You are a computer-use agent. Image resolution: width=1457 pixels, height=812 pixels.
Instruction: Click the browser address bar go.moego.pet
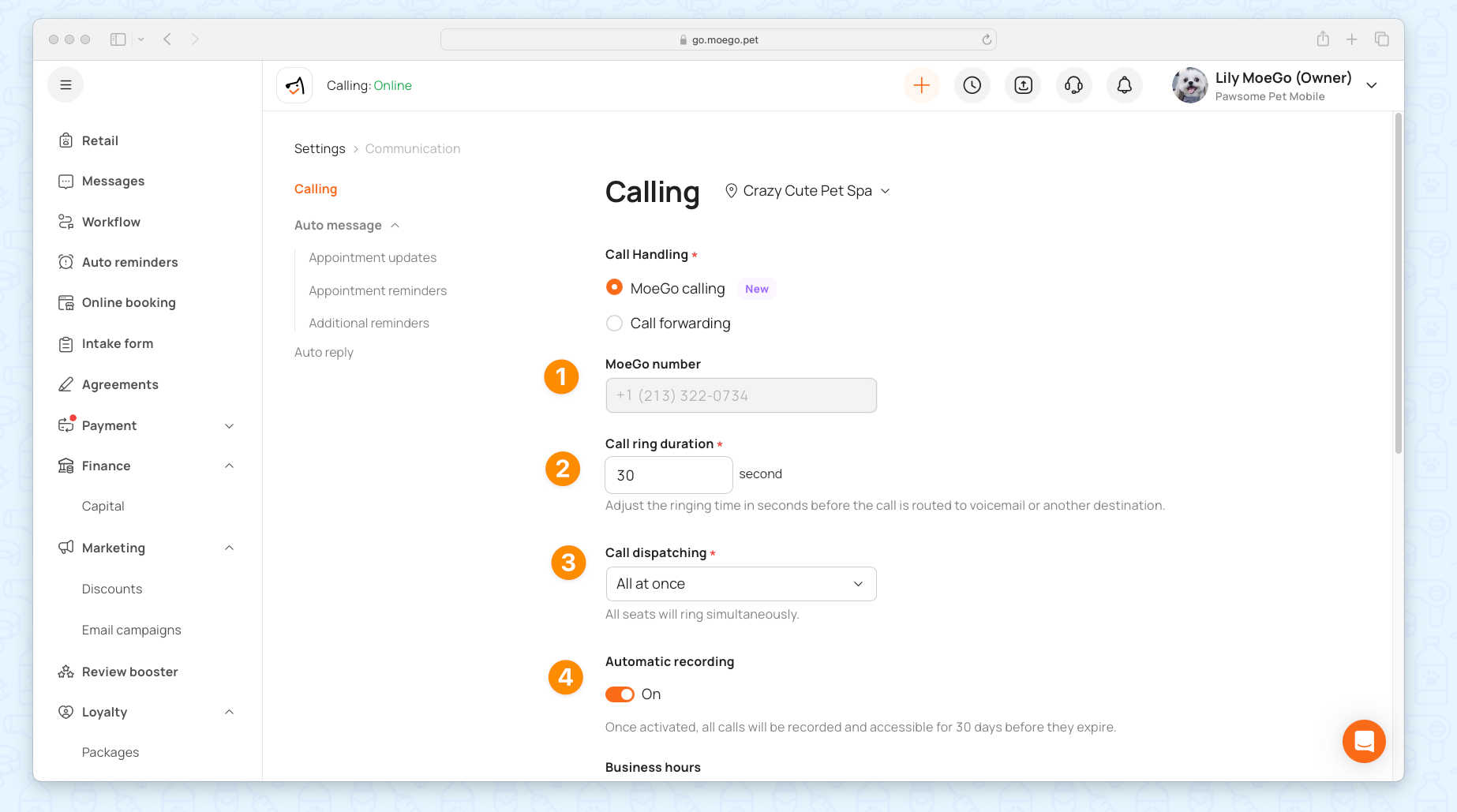(718, 39)
